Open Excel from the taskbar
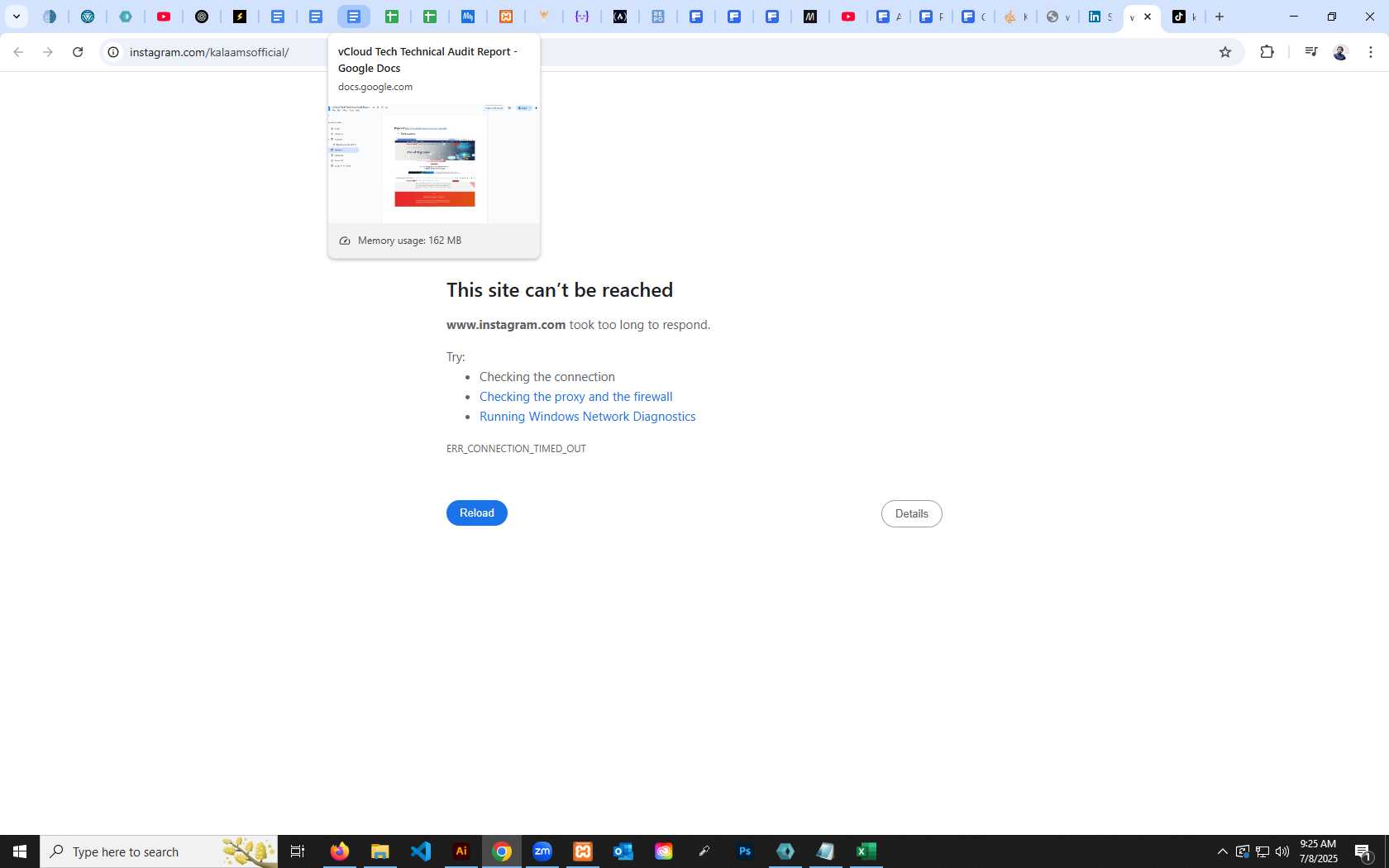Viewport: 1389px width, 868px height. [x=866, y=851]
